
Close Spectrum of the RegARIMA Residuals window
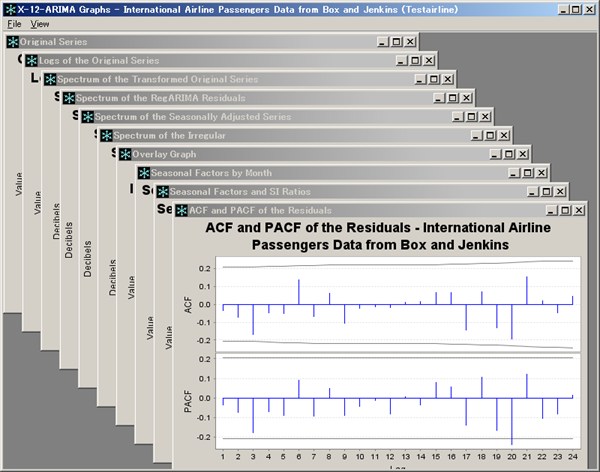pos(466,98)
